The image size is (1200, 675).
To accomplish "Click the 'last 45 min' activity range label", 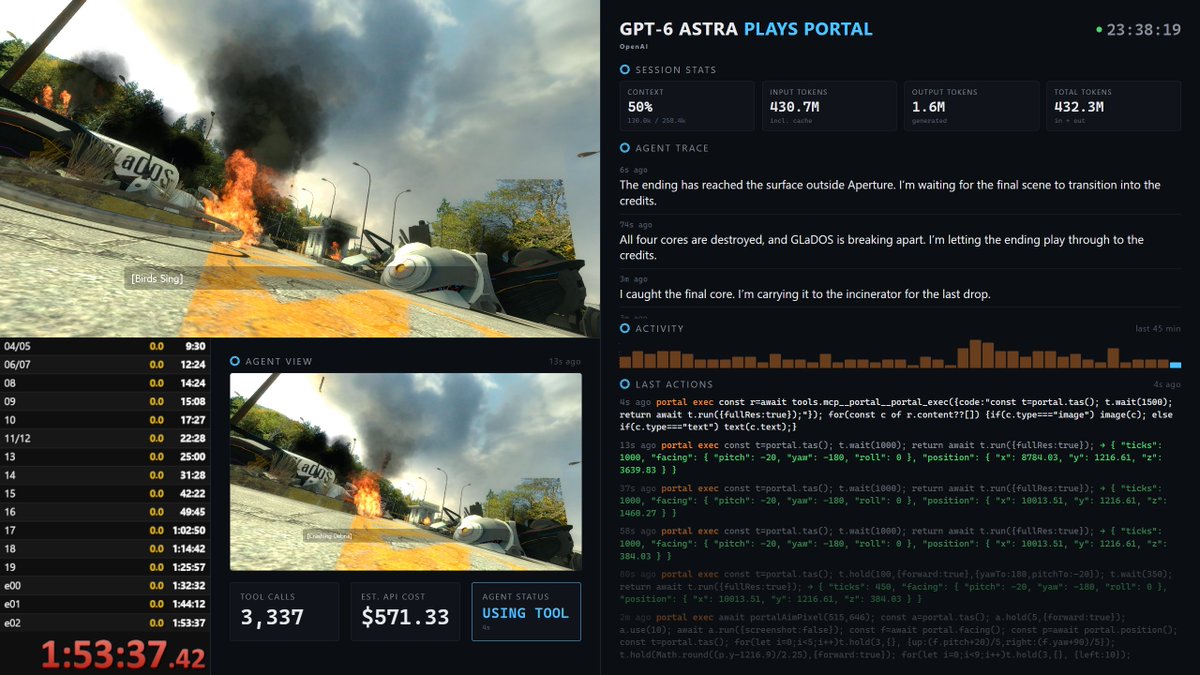I will tap(1159, 328).
